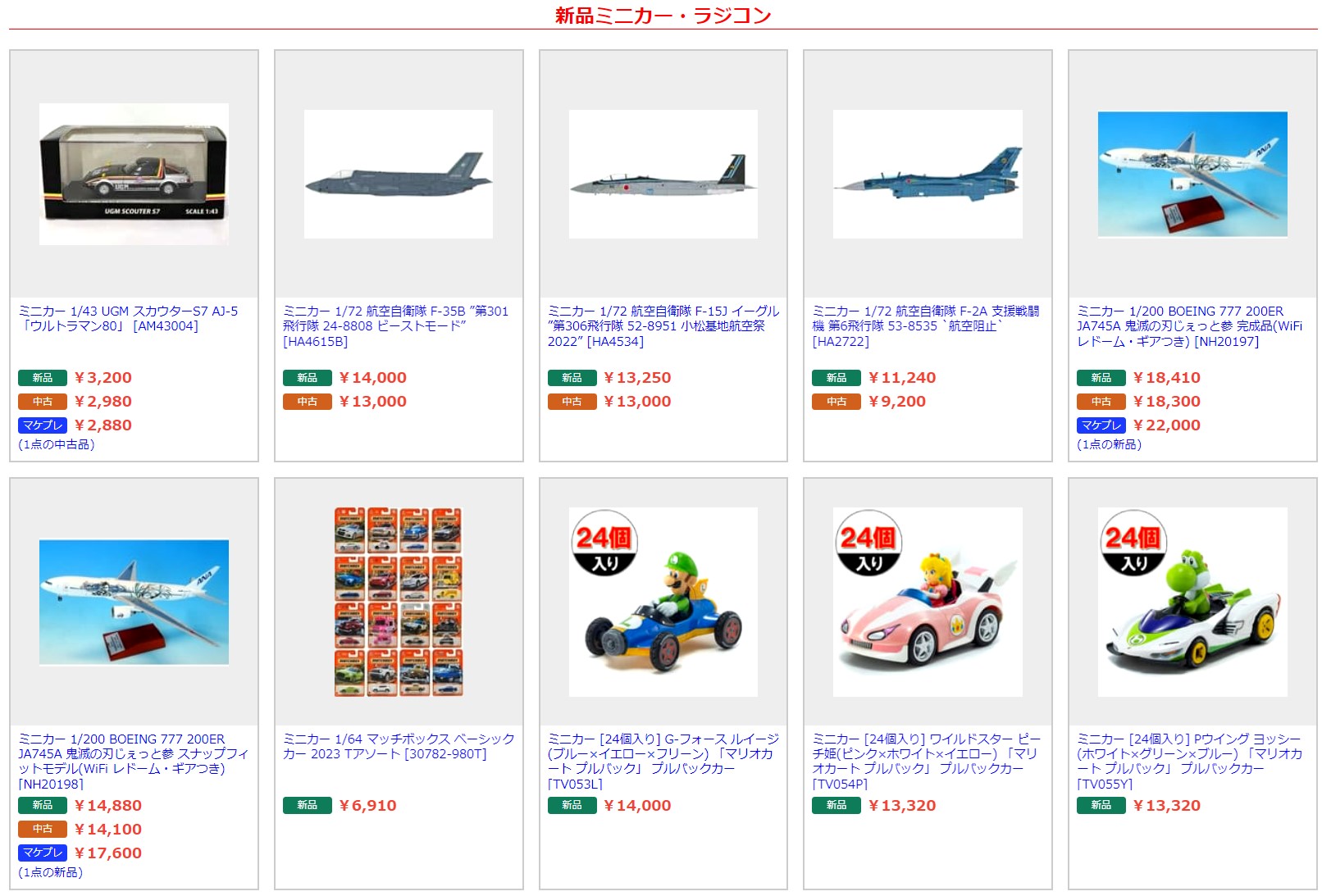Click the 新品 badge on ワイルドスター ピーチ姫
1322x896 pixels.
pos(837,806)
